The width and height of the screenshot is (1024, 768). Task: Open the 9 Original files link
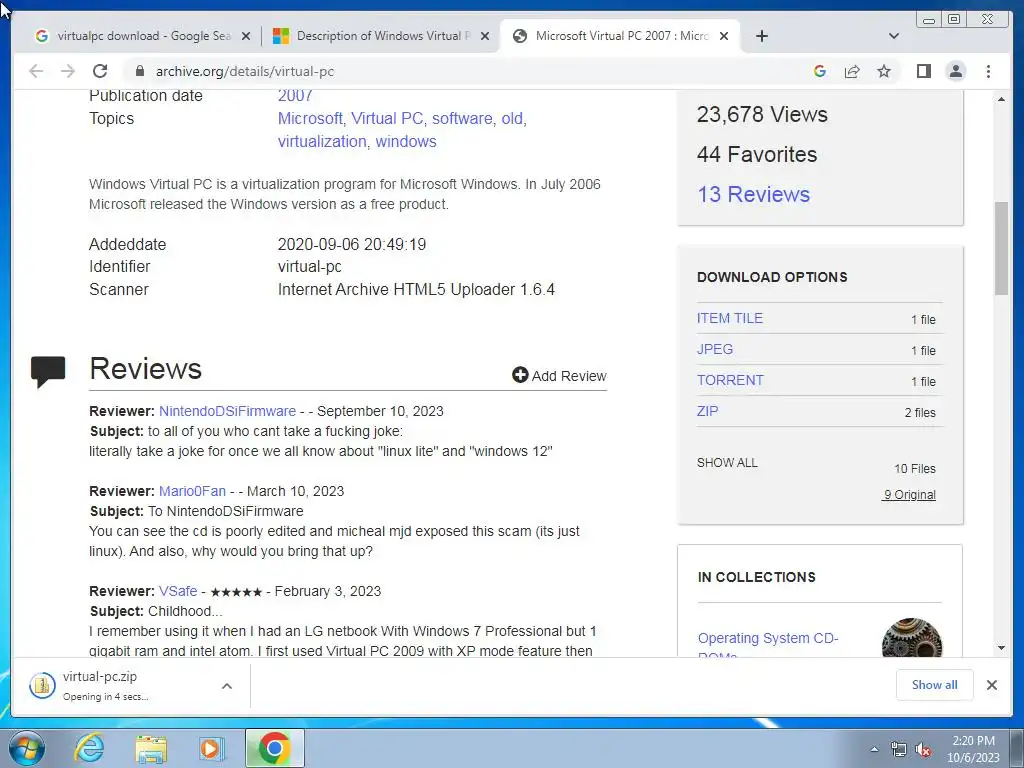908,494
